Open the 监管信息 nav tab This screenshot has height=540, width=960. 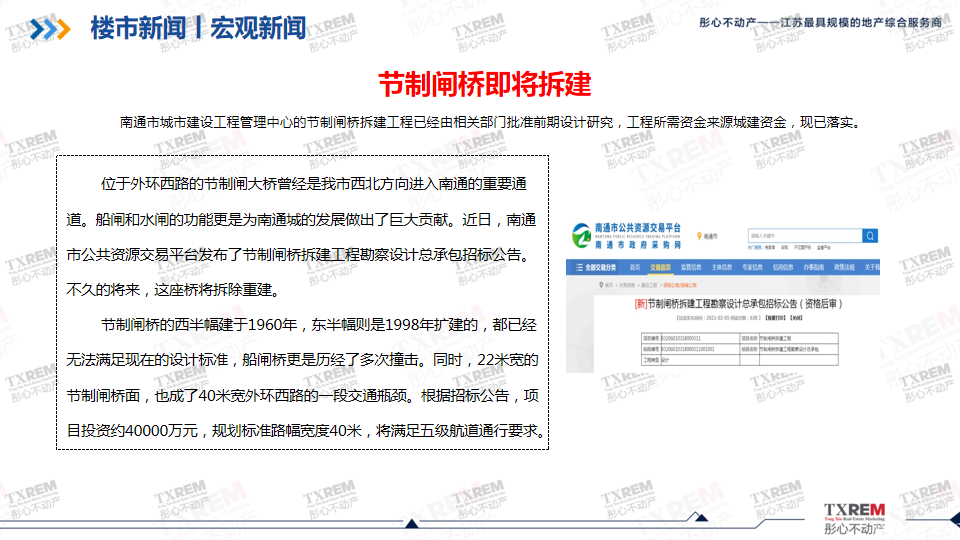(x=691, y=267)
